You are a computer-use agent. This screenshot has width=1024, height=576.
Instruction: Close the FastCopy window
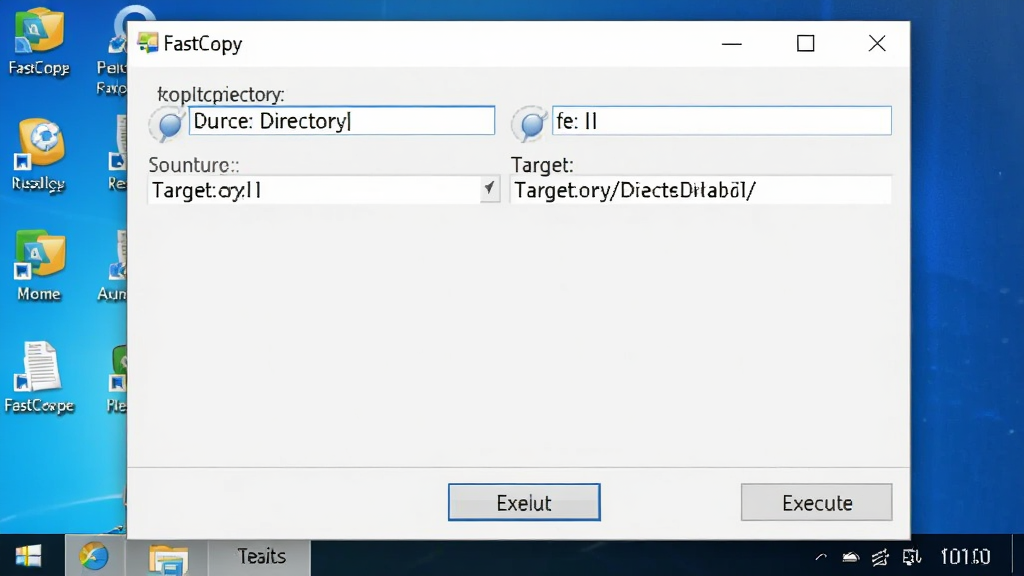tap(877, 44)
